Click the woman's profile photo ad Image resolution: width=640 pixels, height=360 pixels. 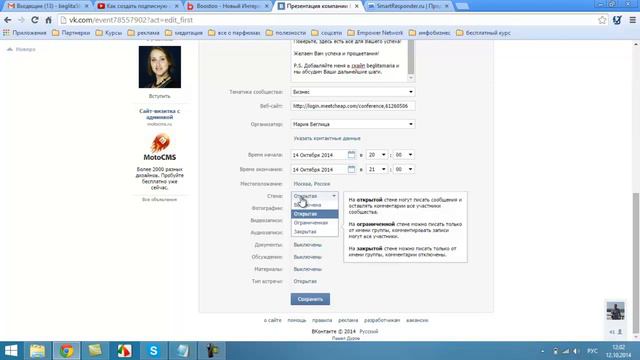tap(160, 67)
